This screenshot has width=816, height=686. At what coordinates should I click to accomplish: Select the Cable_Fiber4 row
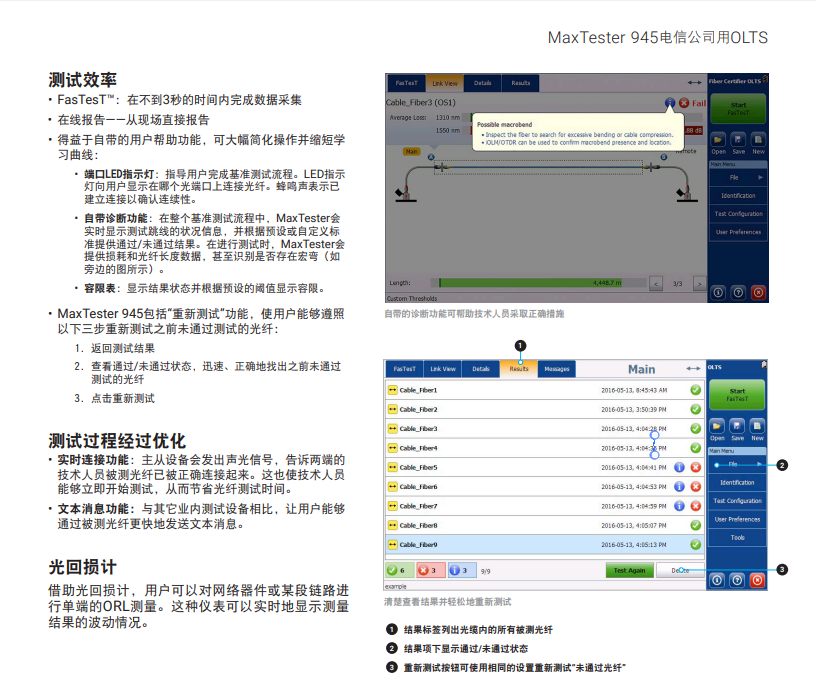(544, 448)
